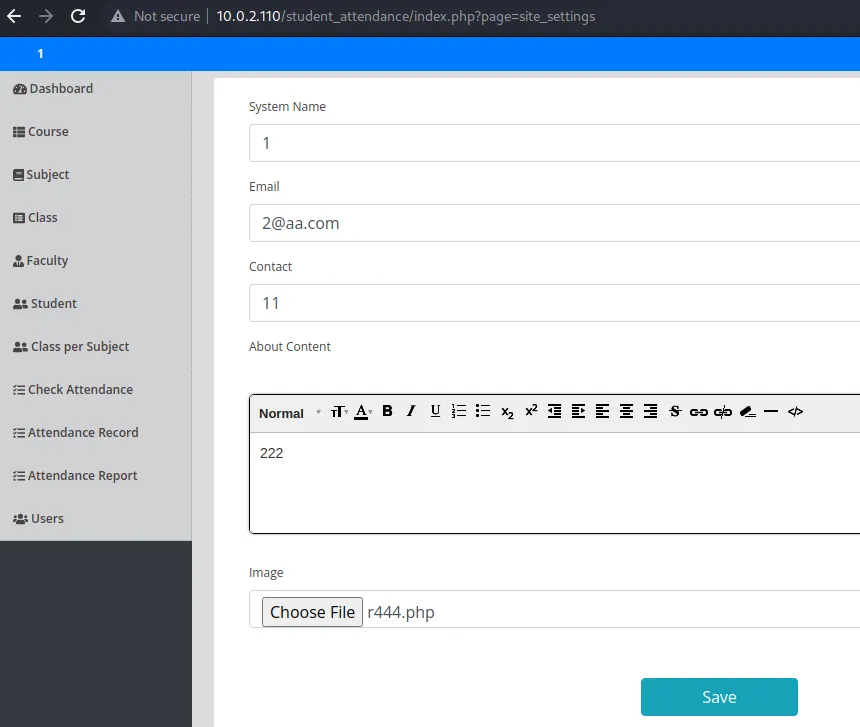This screenshot has height=727, width=860.
Task: Center align text in editor
Action: 626,411
